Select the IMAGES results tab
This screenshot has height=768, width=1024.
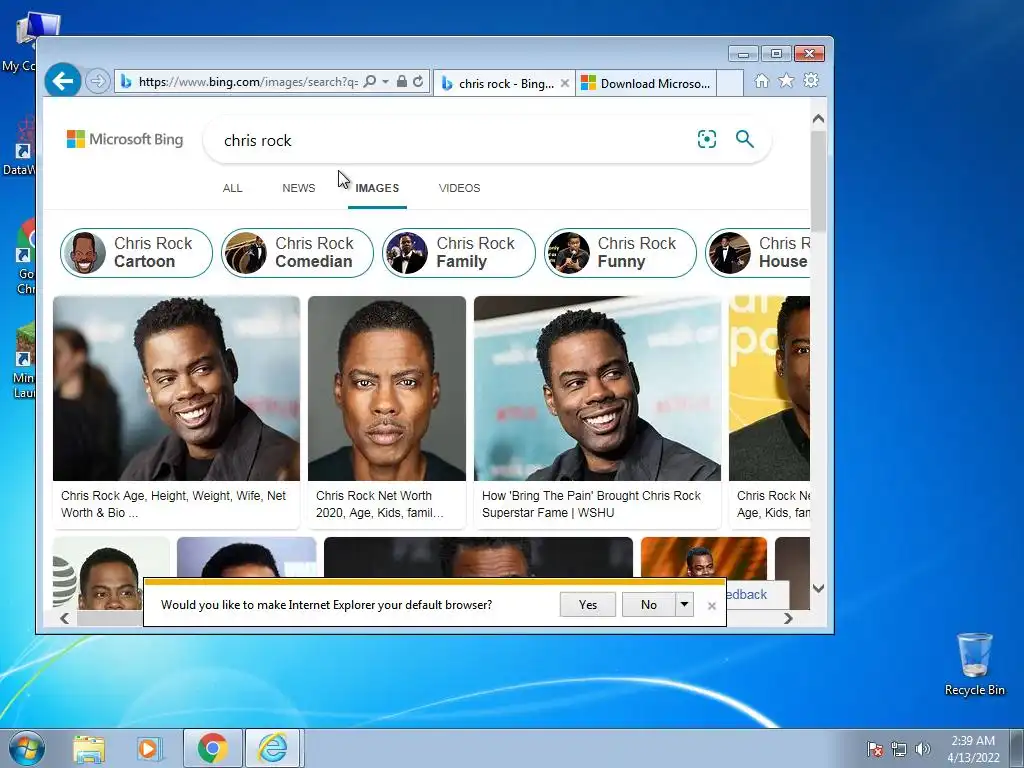(x=377, y=188)
